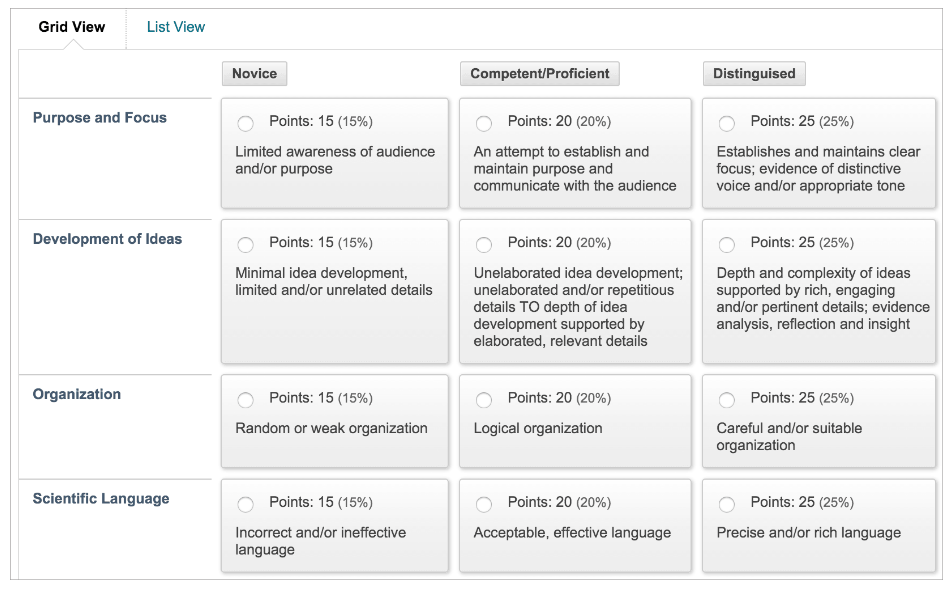951x593 pixels.
Task: Open the List View tab
Action: coord(176,27)
